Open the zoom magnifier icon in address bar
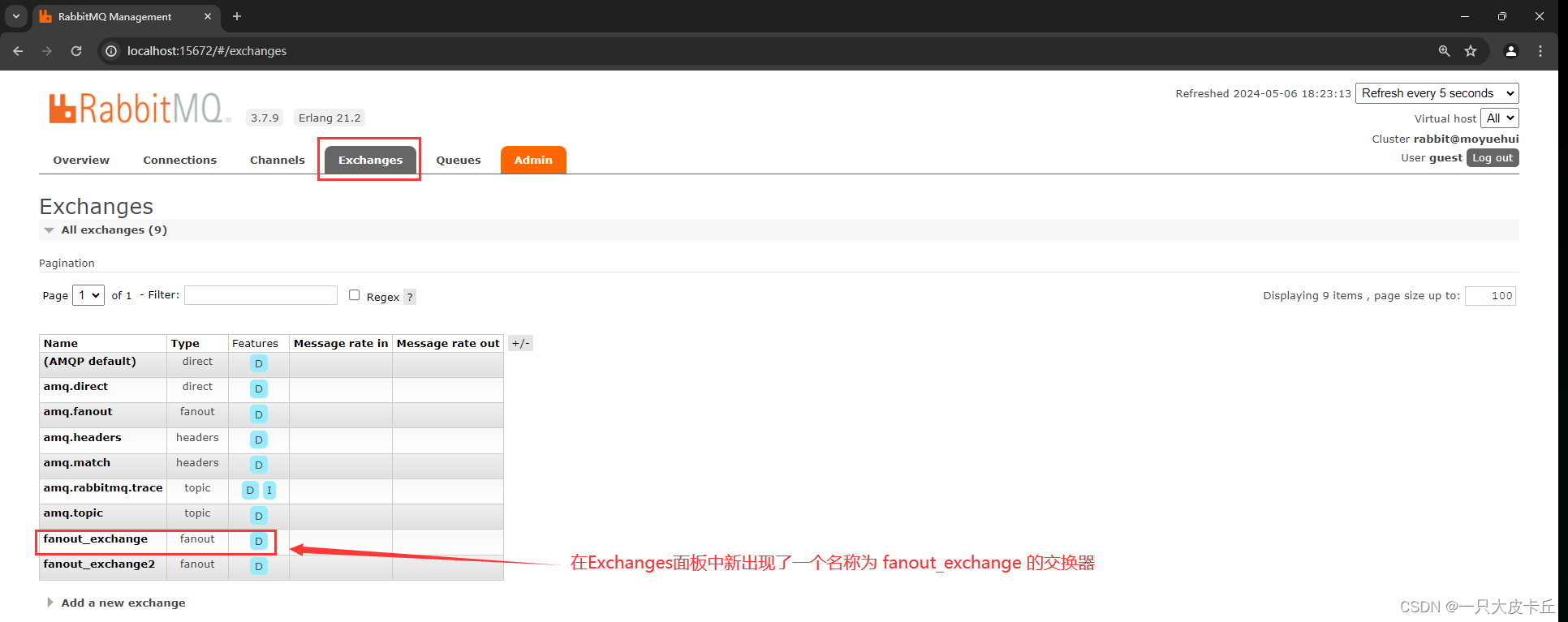This screenshot has width=1568, height=622. coord(1444,51)
